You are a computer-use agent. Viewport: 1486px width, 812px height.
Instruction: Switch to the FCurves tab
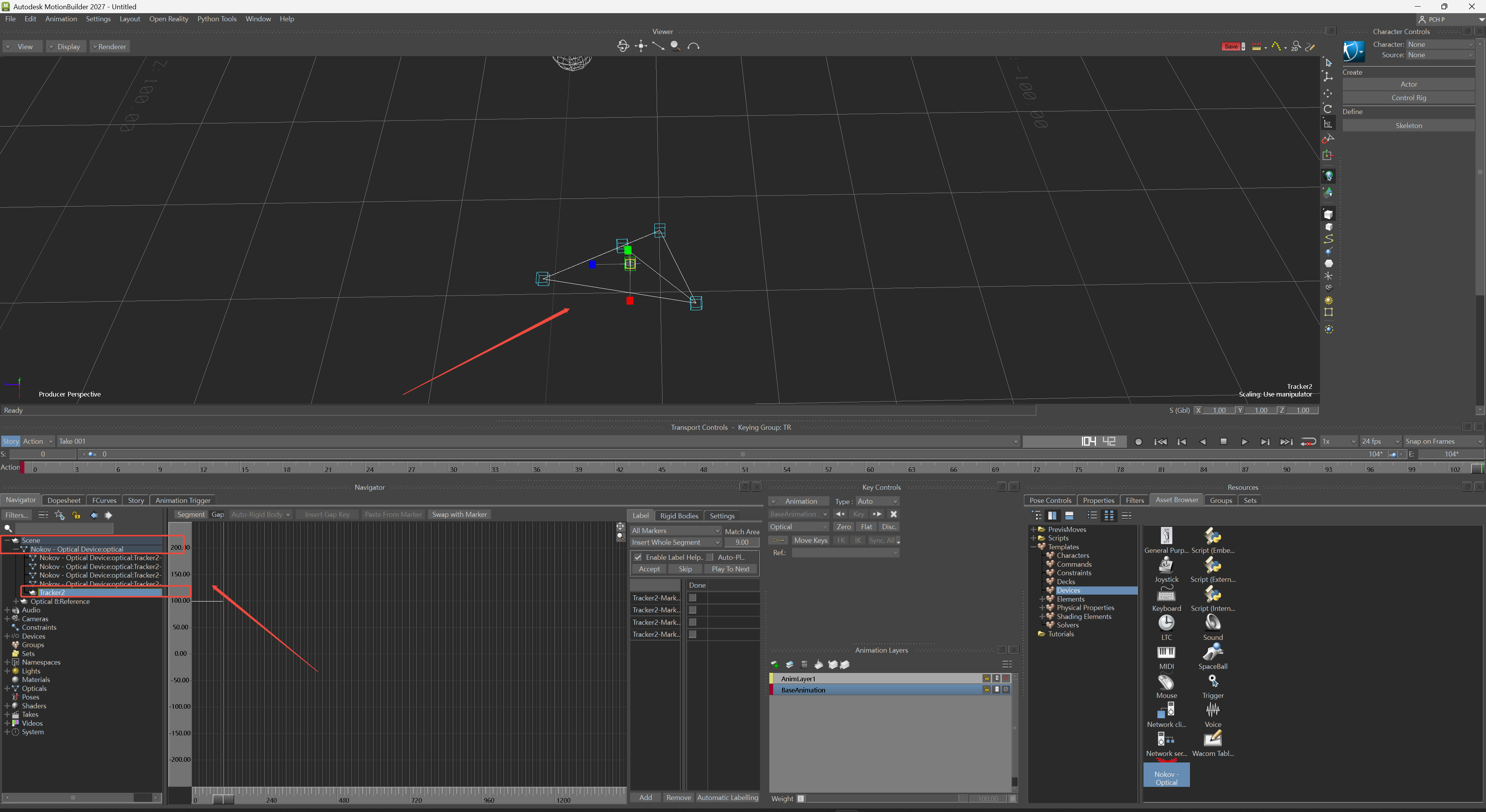click(x=104, y=501)
